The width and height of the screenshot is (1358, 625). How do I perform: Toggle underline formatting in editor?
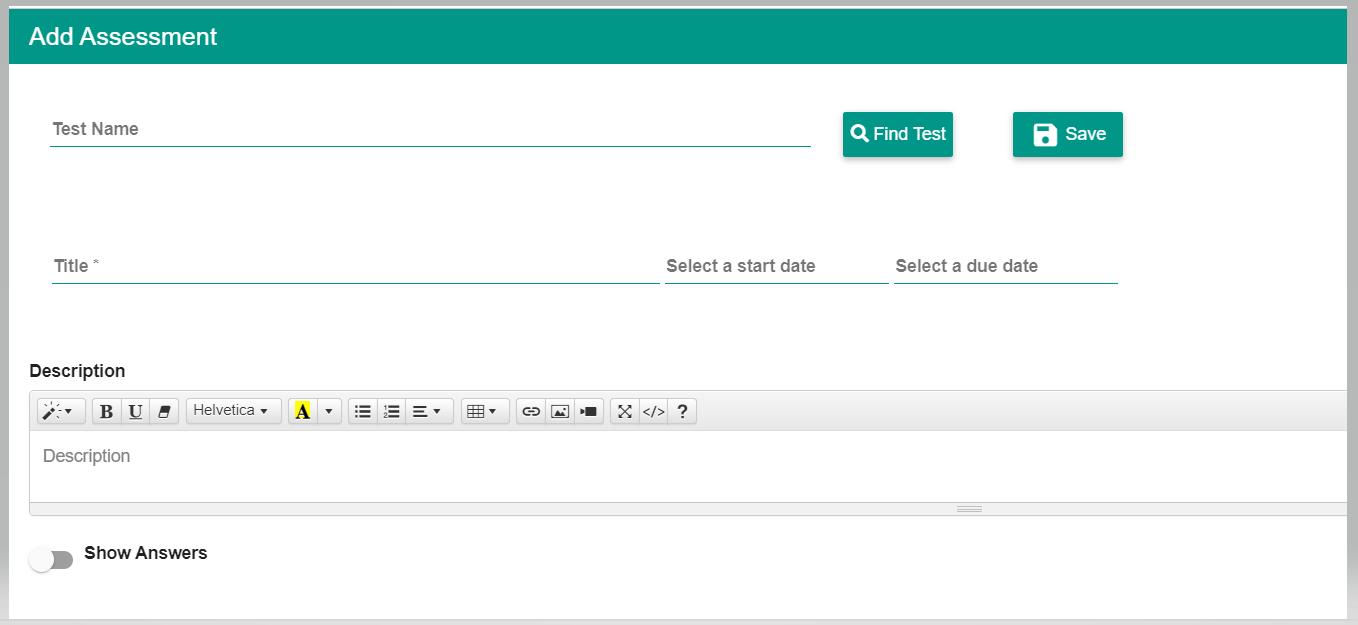point(135,411)
